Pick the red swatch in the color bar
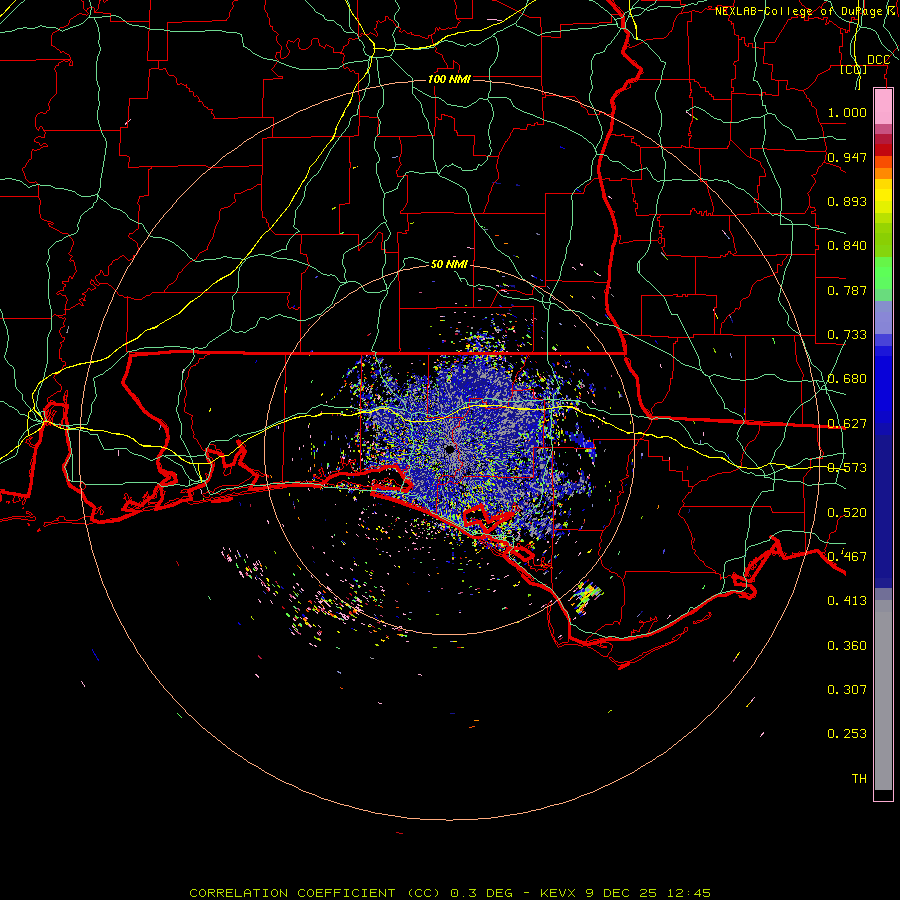This screenshot has height=900, width=900. [883, 149]
